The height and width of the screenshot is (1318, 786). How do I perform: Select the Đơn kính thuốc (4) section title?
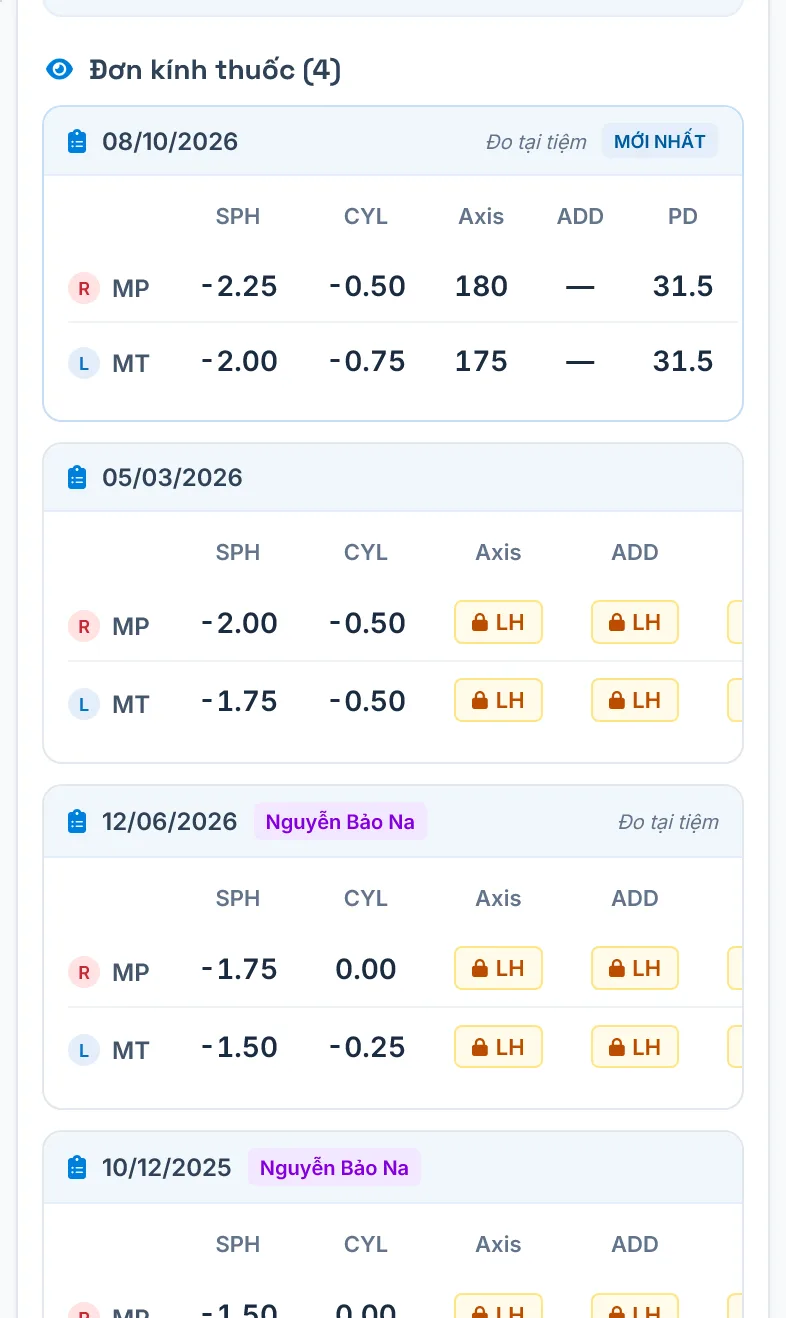coord(215,70)
